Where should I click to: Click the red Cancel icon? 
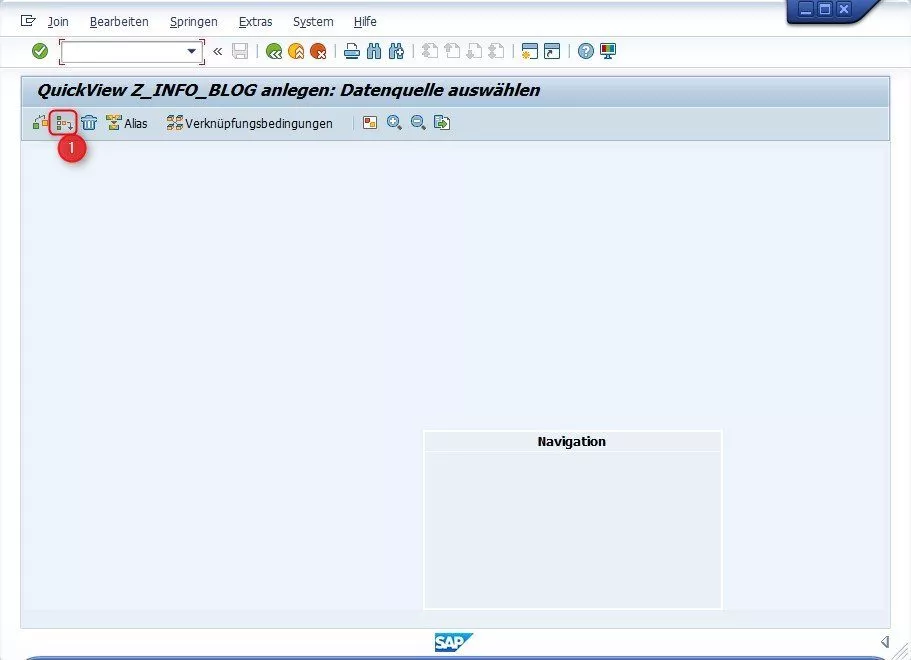click(318, 51)
